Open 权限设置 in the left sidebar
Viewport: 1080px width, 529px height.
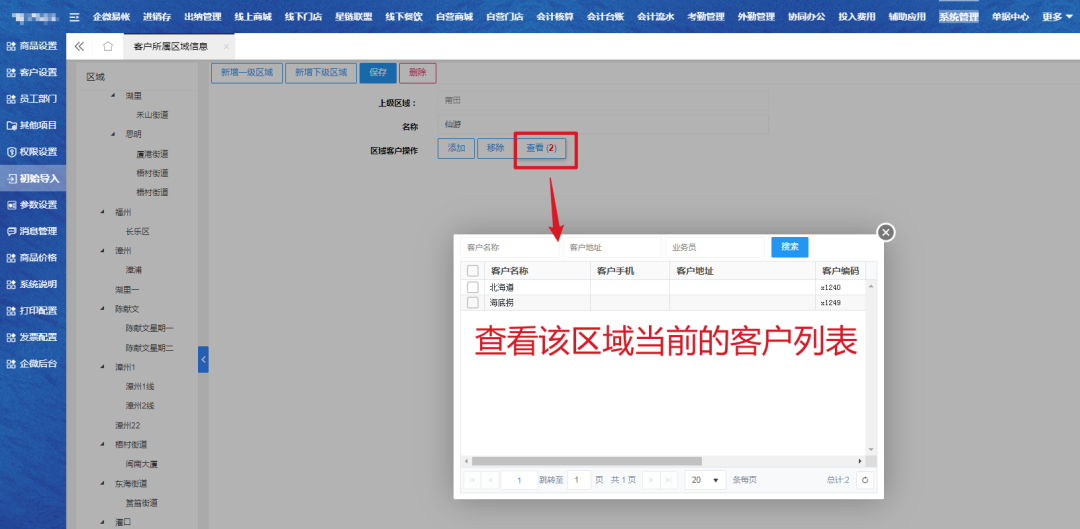click(x=33, y=152)
